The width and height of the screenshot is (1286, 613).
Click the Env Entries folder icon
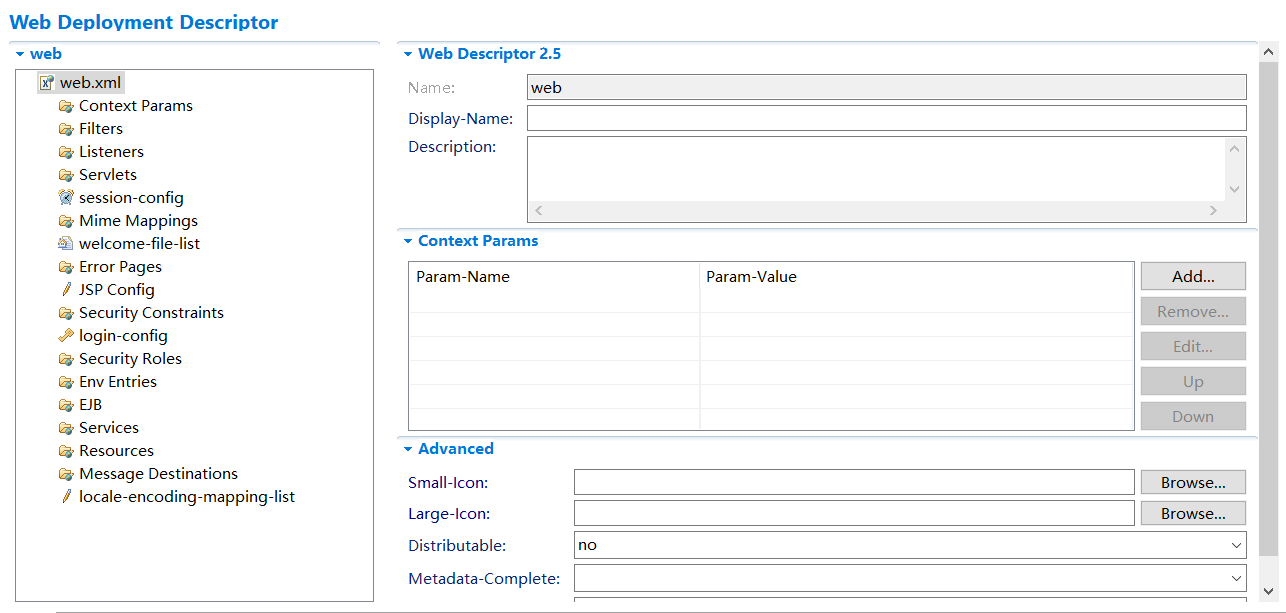coord(66,382)
